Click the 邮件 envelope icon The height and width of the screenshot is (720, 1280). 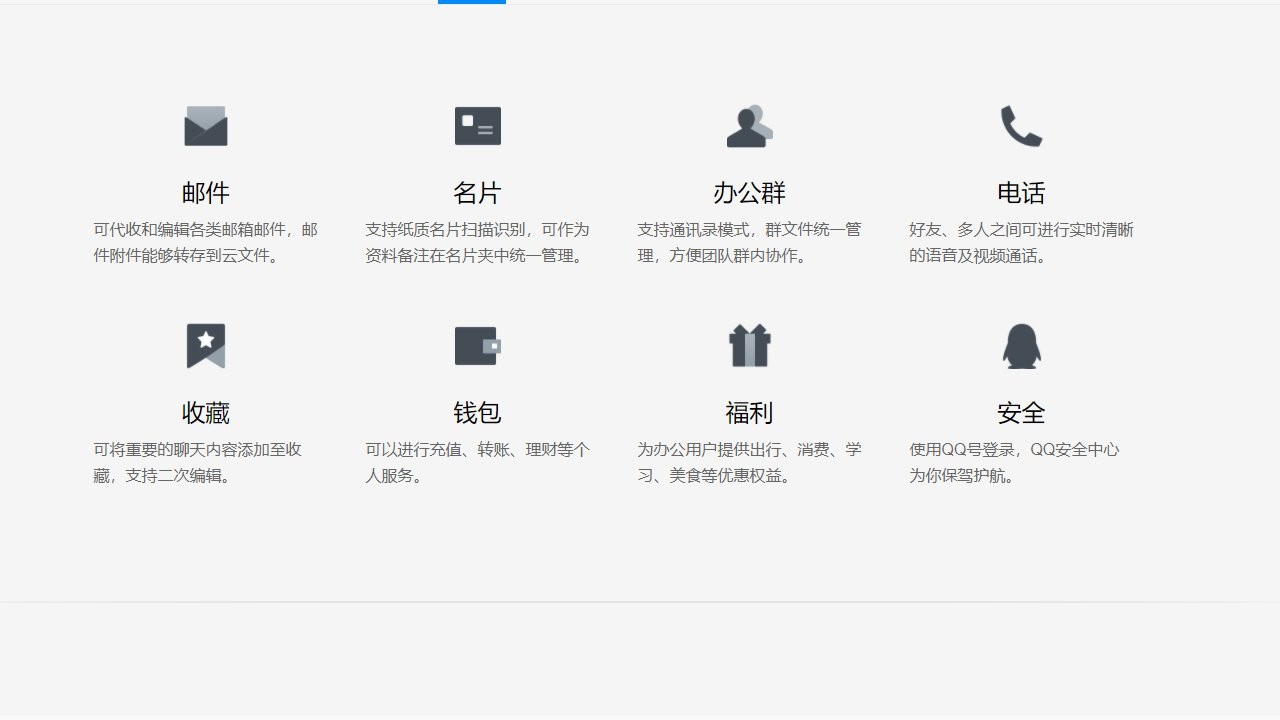[206, 126]
